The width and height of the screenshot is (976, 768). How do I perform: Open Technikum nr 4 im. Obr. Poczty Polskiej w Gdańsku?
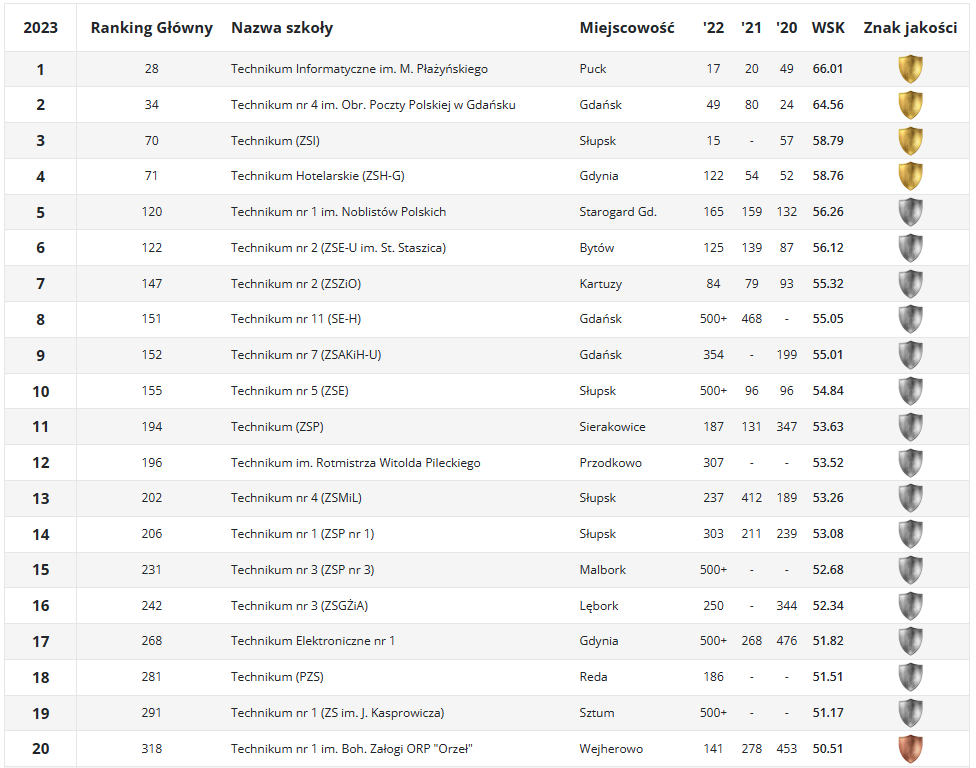[373, 105]
